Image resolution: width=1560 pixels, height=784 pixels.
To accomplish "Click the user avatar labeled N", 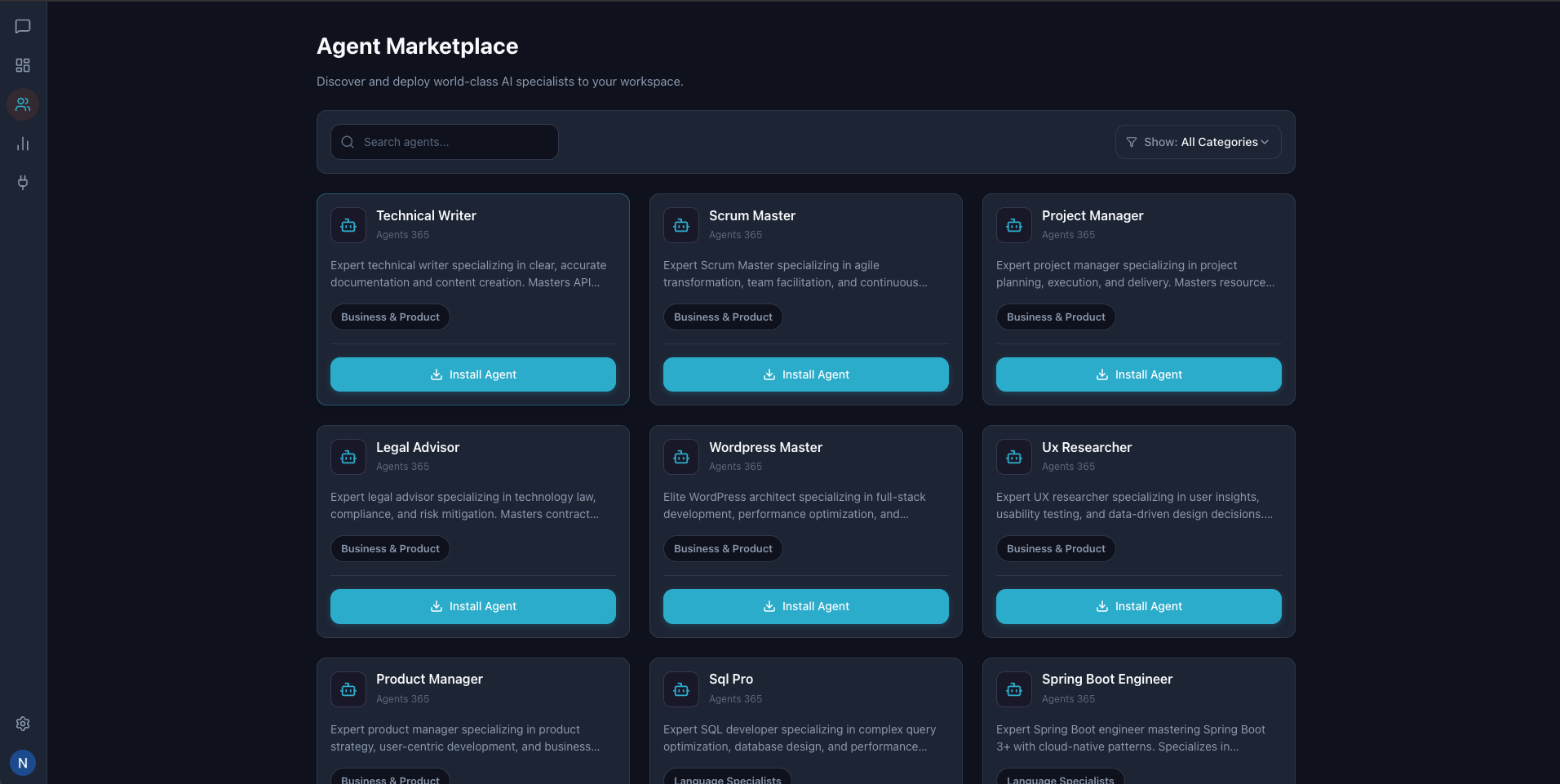I will pyautogui.click(x=23, y=763).
